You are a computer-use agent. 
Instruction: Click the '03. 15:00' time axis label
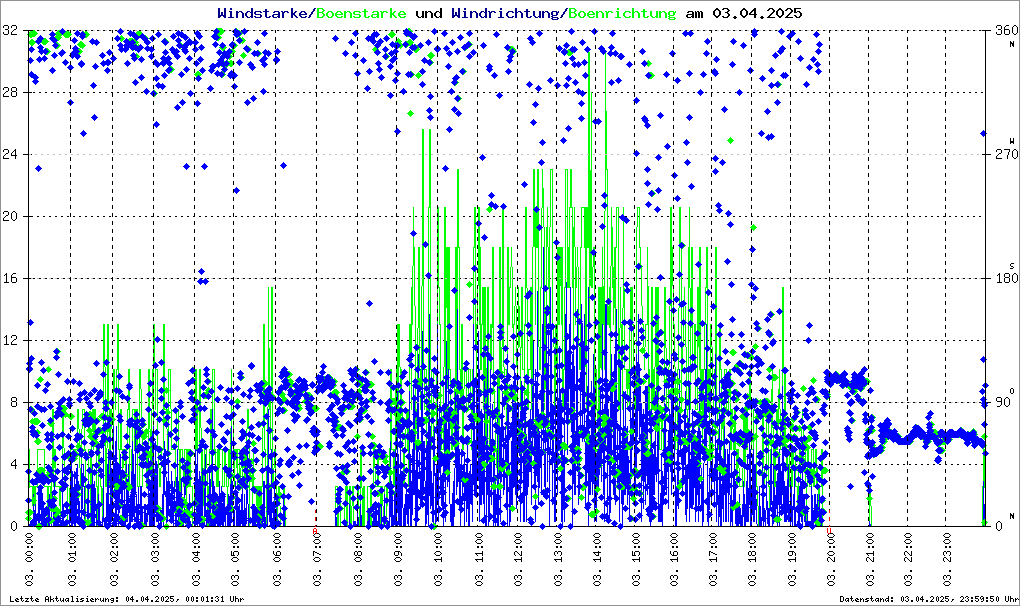636,559
